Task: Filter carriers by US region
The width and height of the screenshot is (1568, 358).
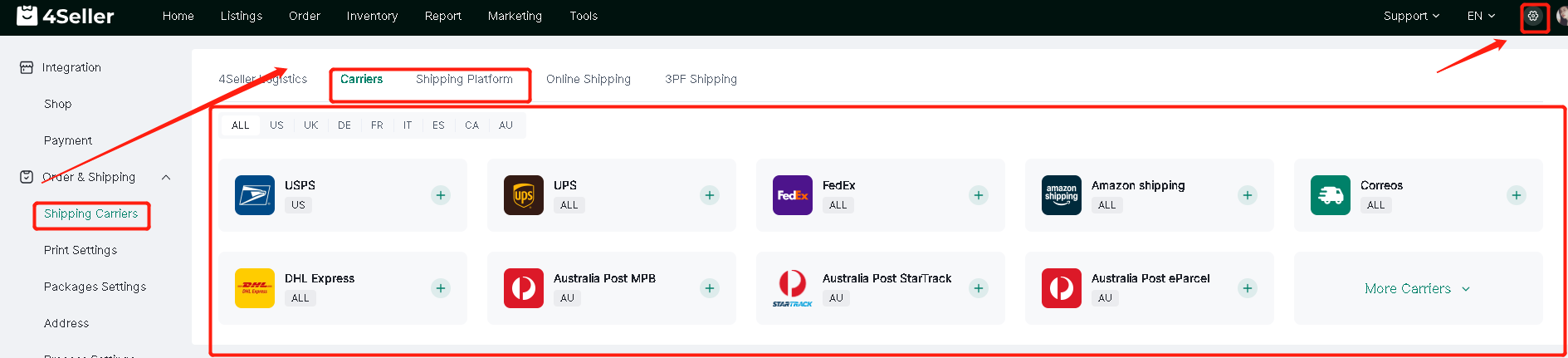Action: pyautogui.click(x=276, y=125)
